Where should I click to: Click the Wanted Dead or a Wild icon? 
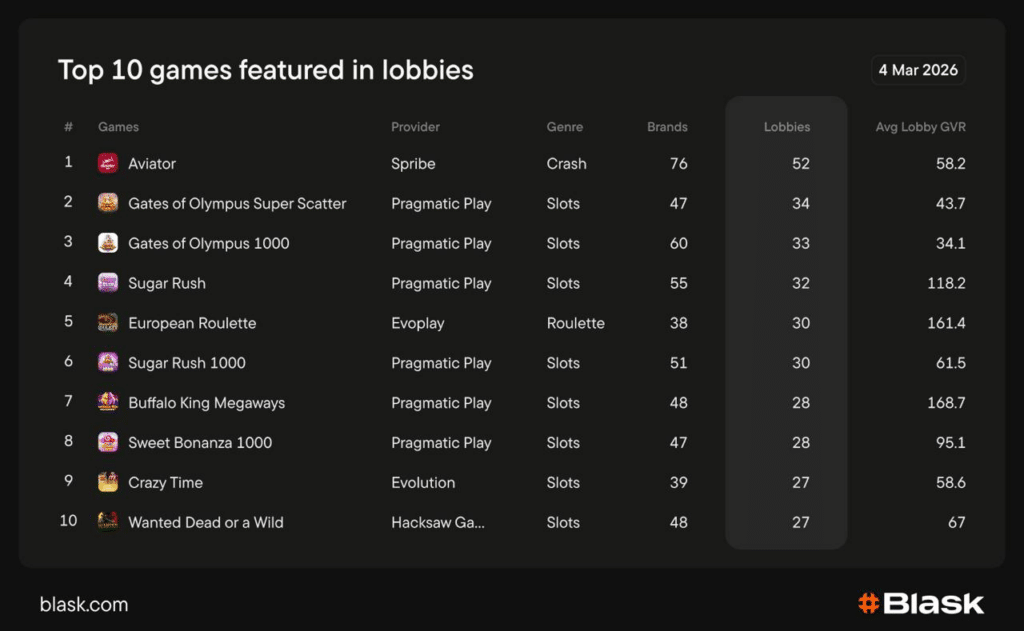(x=108, y=522)
